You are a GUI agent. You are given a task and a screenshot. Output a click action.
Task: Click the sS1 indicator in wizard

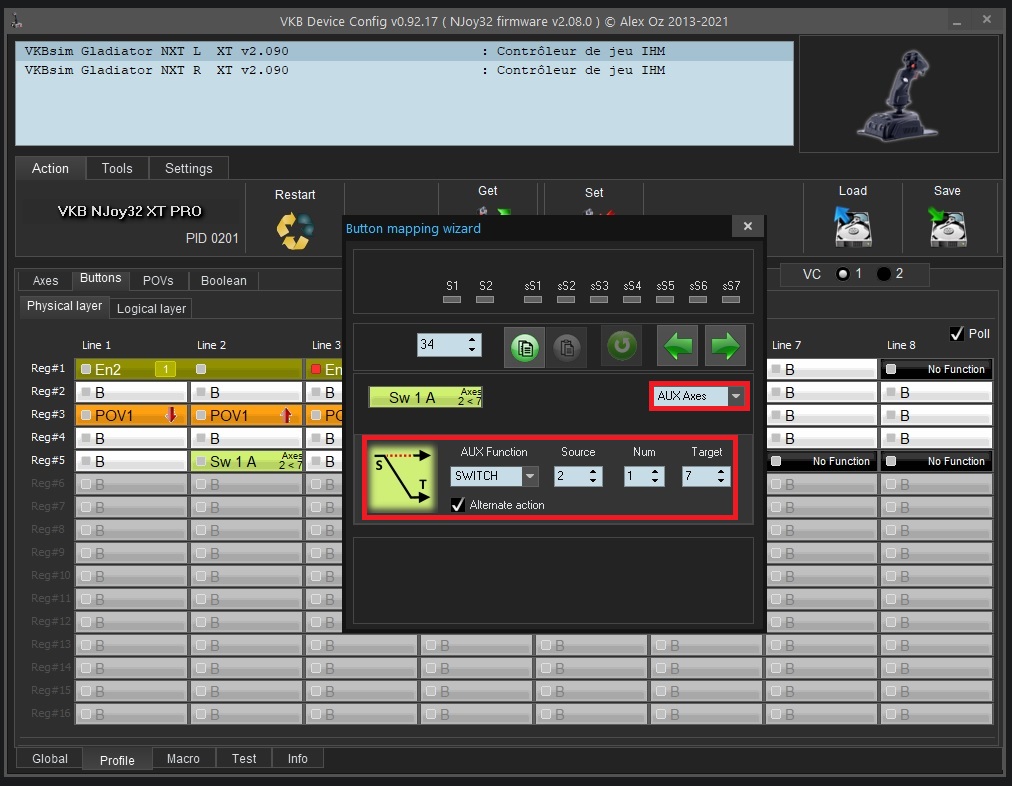point(532,299)
